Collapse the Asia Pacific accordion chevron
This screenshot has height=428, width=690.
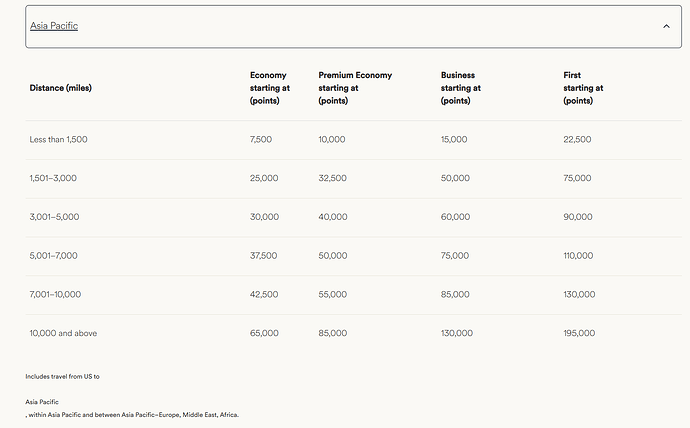coord(666,26)
